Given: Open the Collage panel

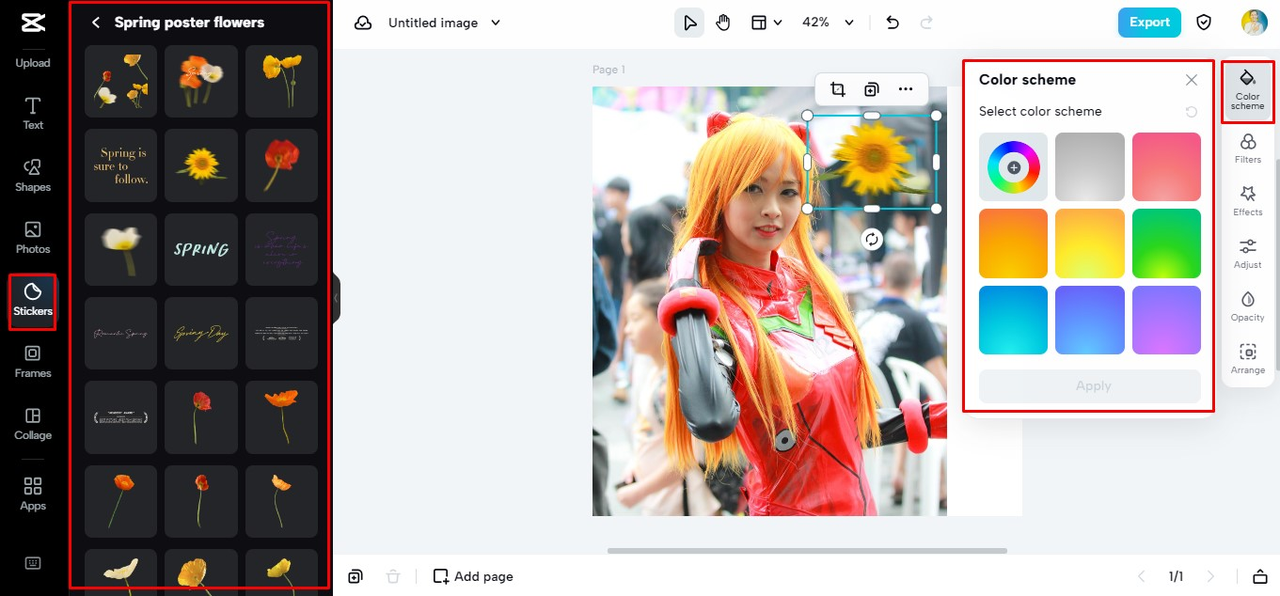Looking at the screenshot, I should pos(33,424).
